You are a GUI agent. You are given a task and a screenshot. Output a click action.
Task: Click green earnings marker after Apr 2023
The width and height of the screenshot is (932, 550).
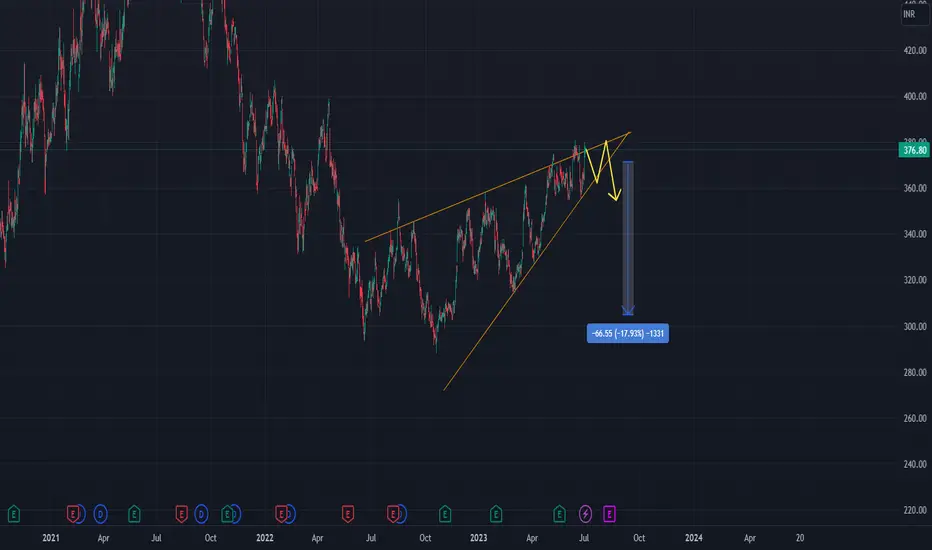coord(559,514)
